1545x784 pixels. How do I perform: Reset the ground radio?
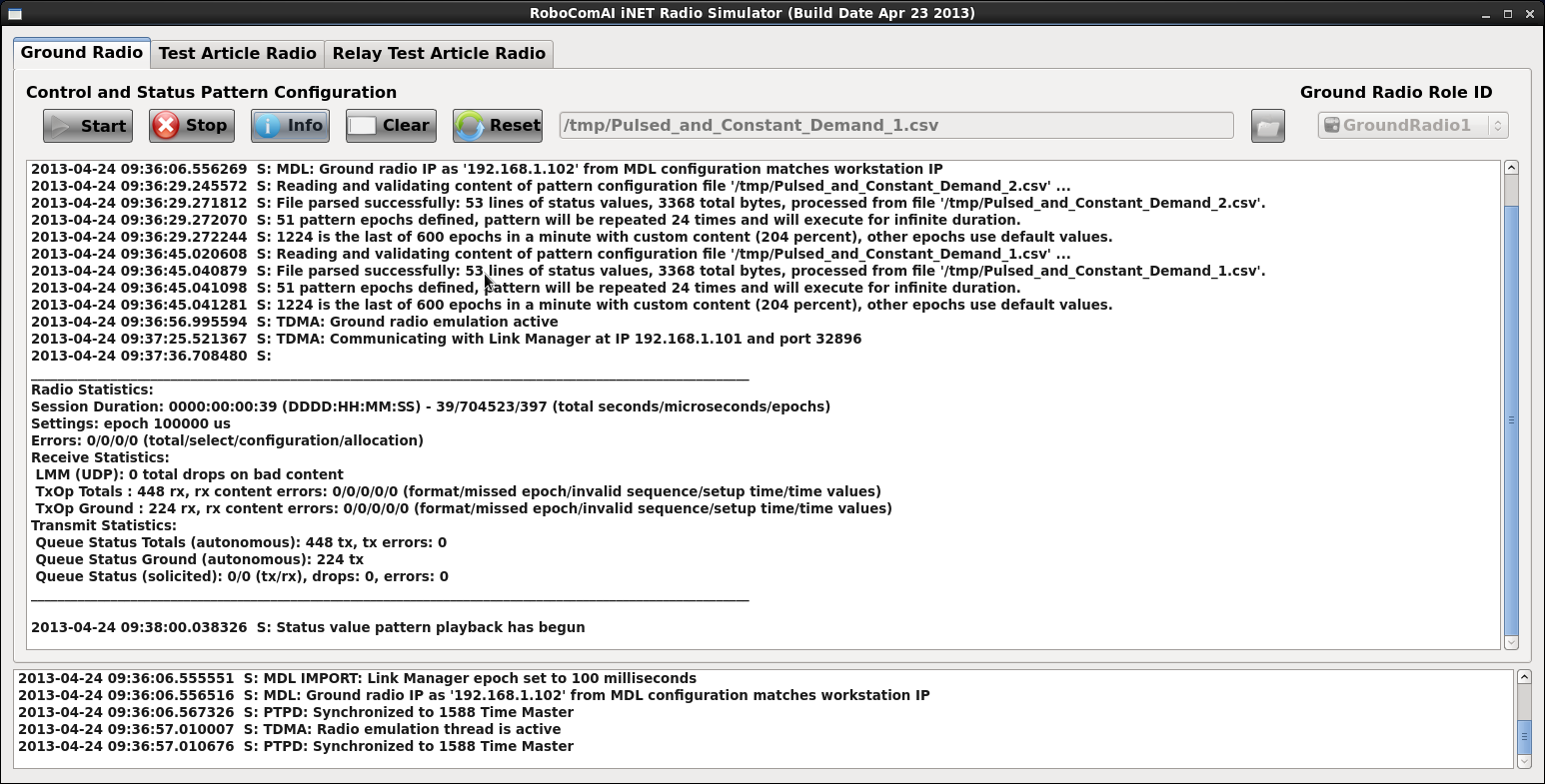(x=498, y=126)
